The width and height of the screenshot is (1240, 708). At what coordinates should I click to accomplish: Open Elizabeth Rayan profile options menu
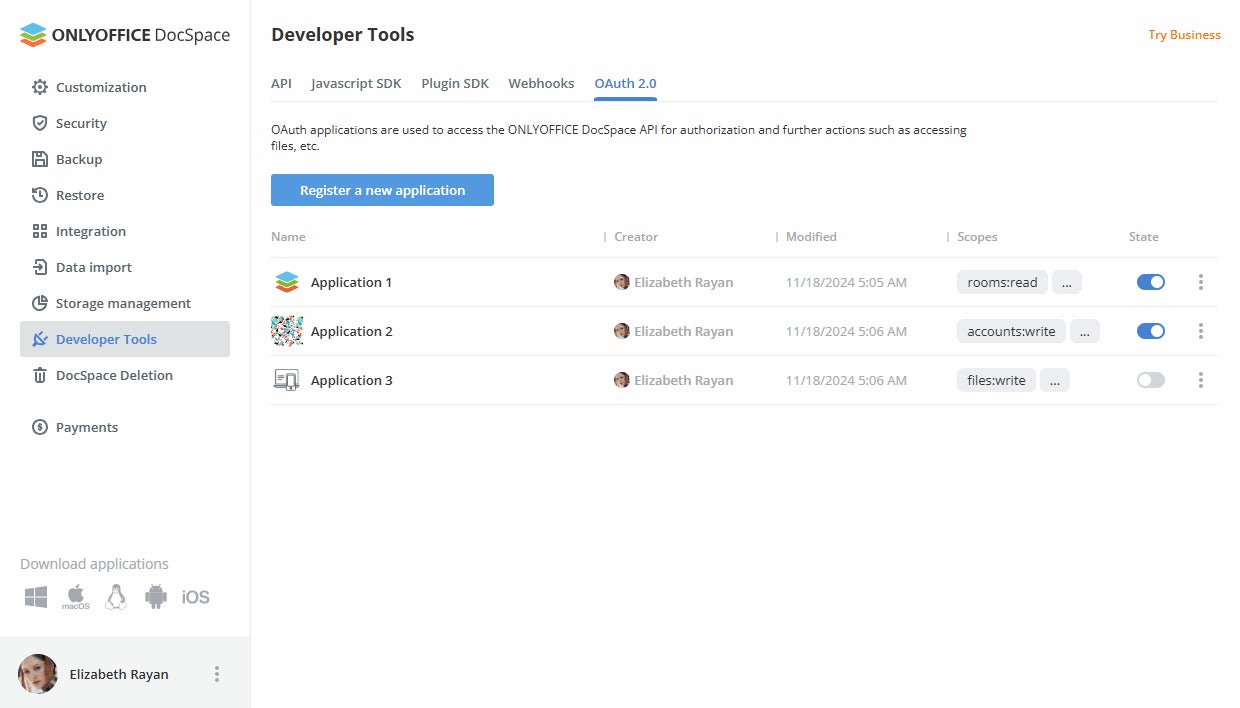217,674
